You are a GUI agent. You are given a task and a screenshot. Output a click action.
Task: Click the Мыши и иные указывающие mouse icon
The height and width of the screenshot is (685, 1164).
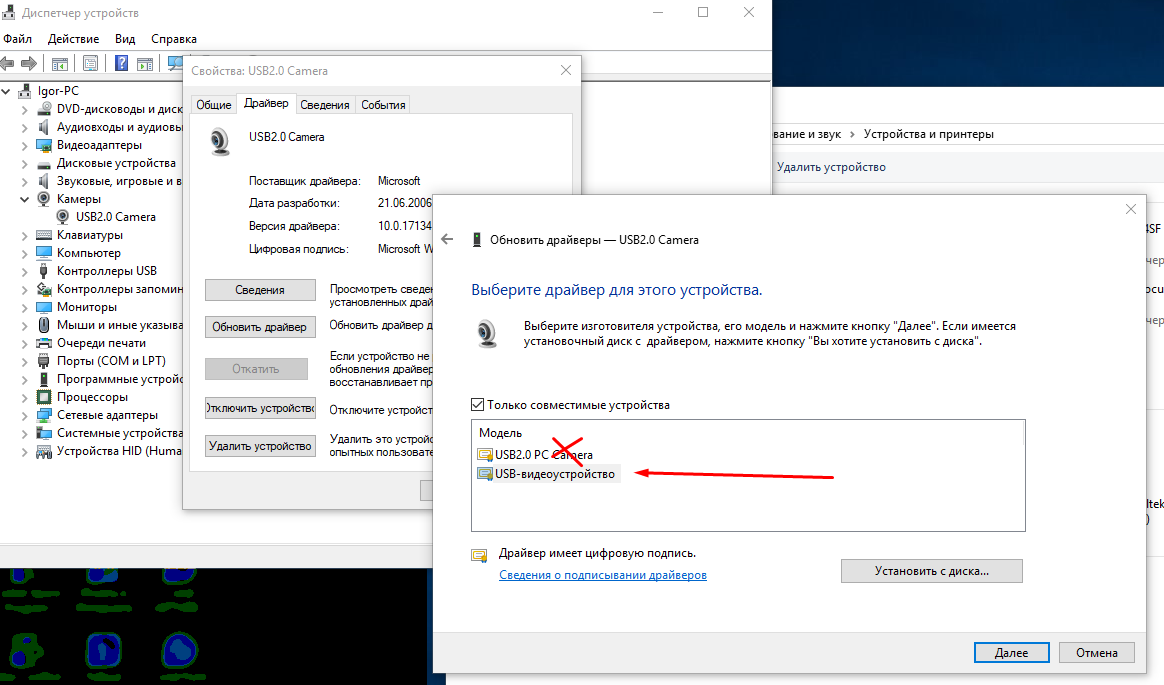coord(44,325)
